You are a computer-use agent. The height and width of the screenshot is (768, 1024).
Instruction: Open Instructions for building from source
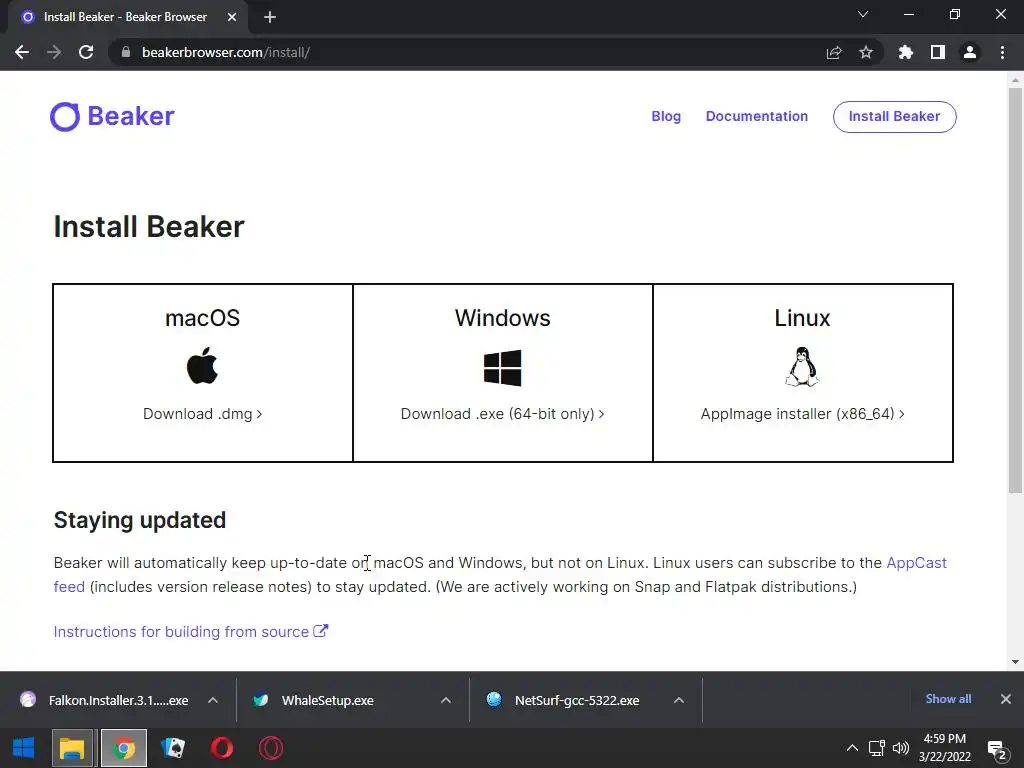(x=191, y=632)
